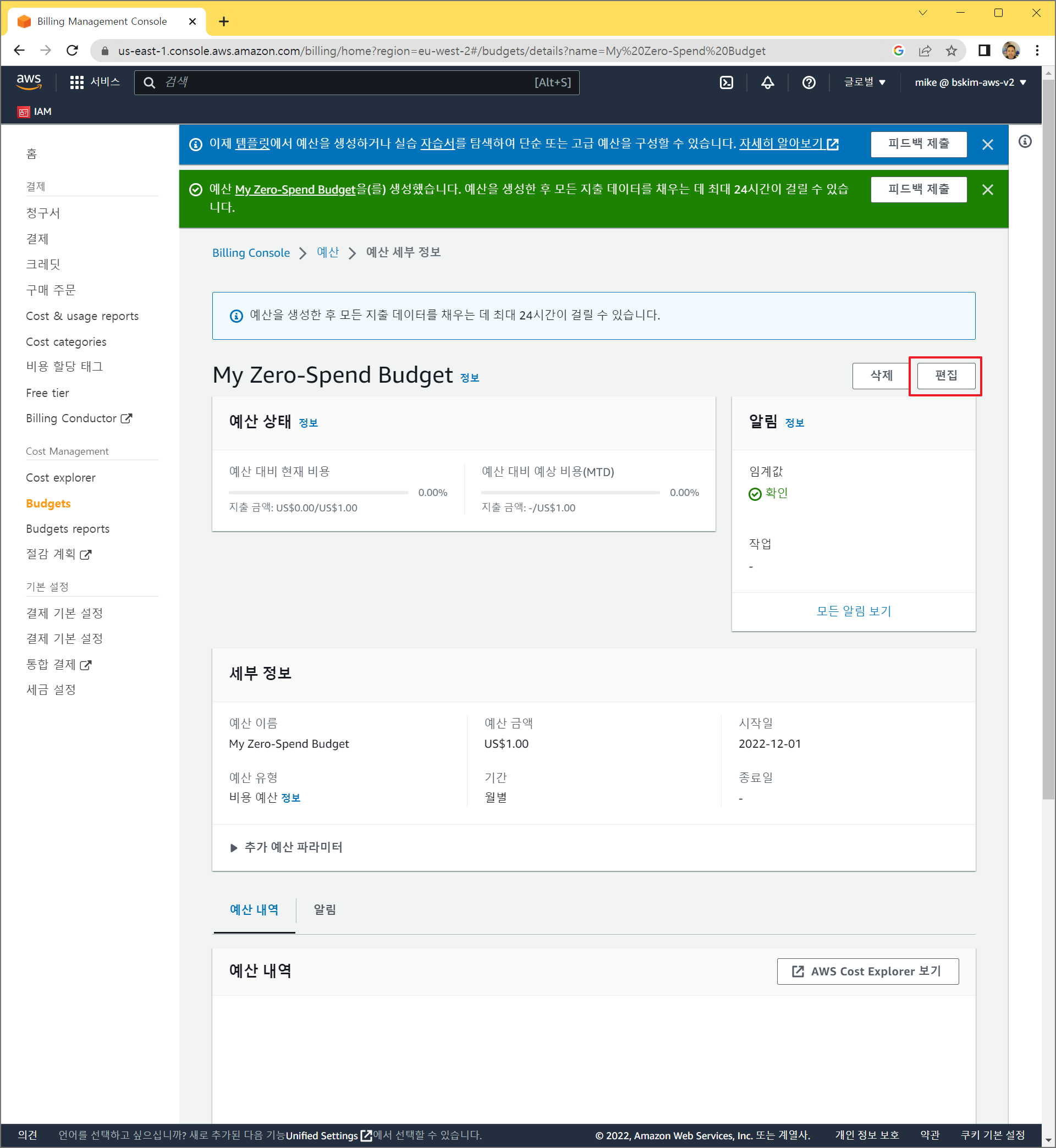1056x1148 pixels.
Task: Open the 템플릿 link in blue banner
Action: coord(252,143)
